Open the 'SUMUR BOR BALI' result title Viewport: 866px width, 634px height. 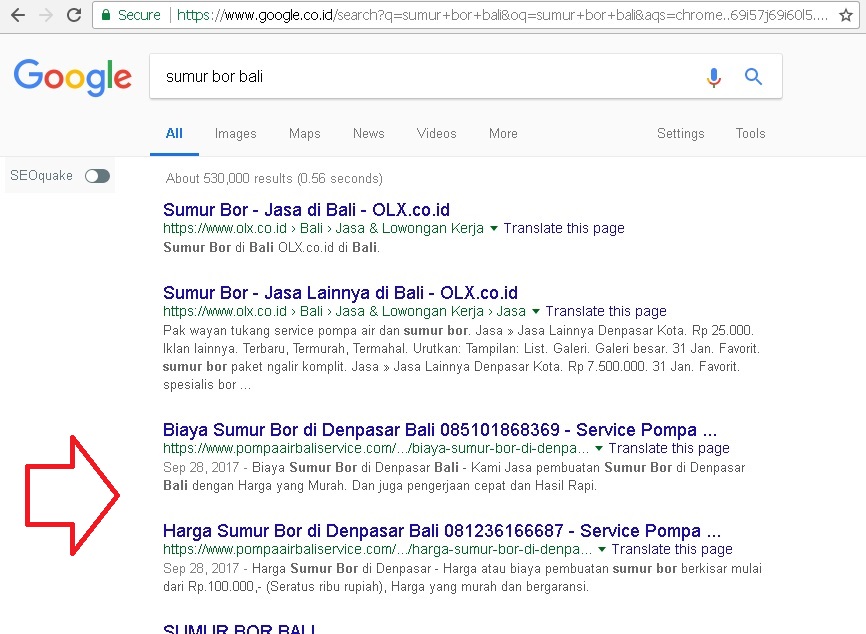pyautogui.click(x=239, y=628)
